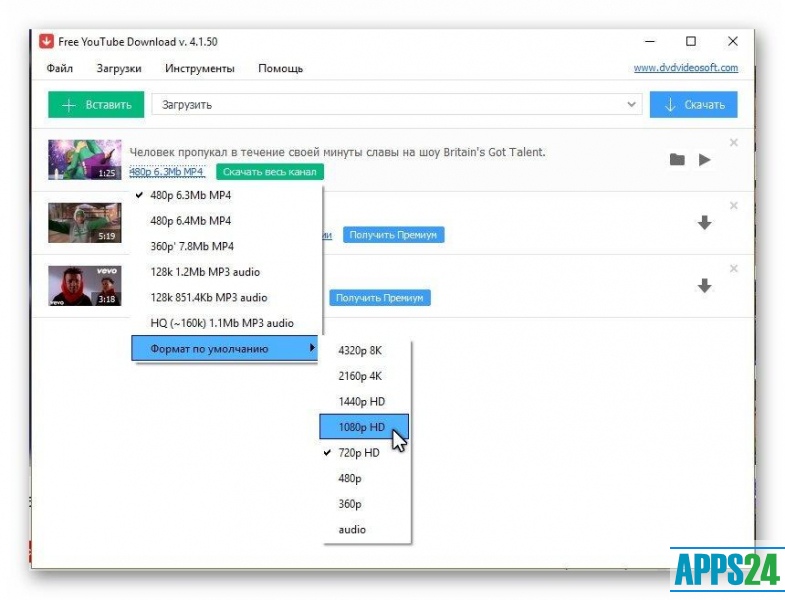Set default format to 360p in submenu

tap(364, 504)
